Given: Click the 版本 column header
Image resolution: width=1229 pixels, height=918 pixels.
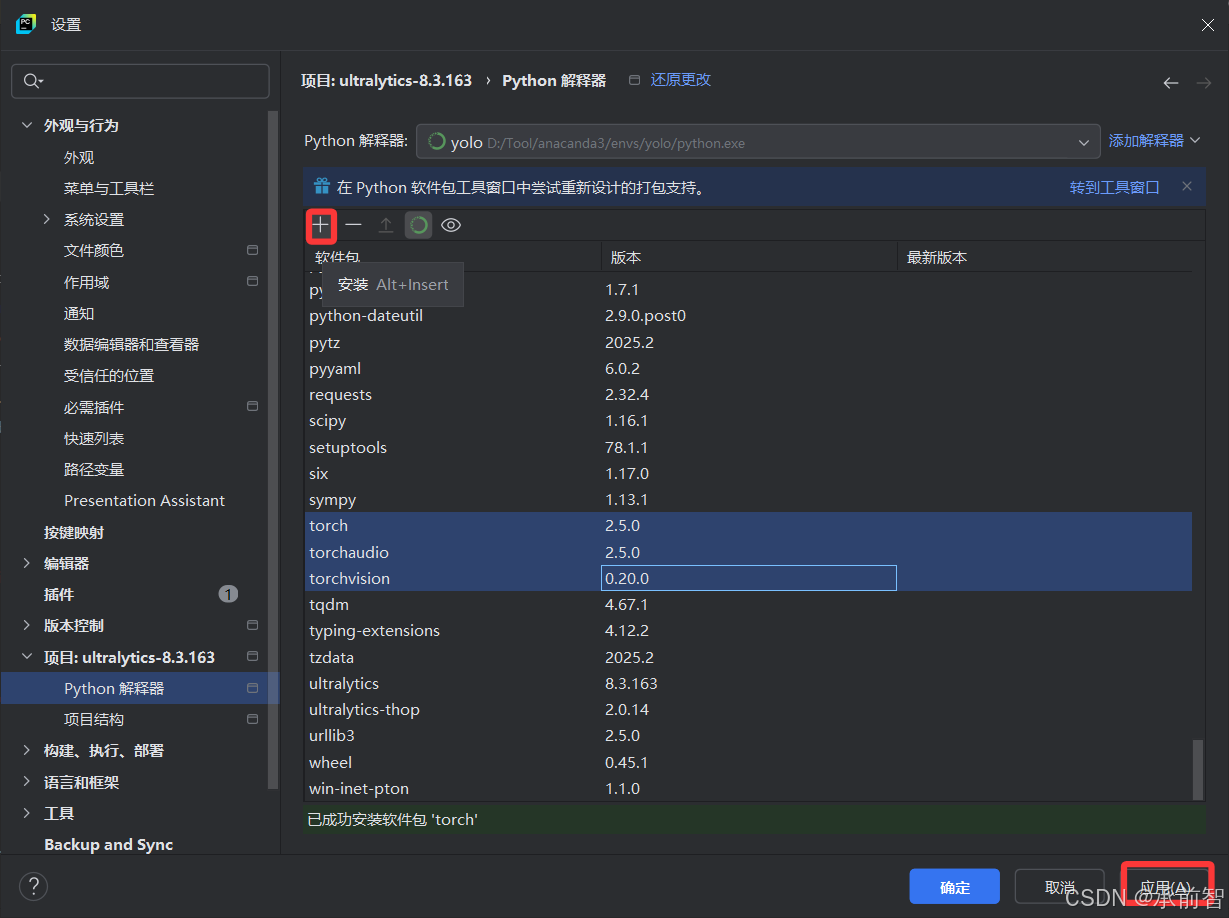Looking at the screenshot, I should pos(749,257).
